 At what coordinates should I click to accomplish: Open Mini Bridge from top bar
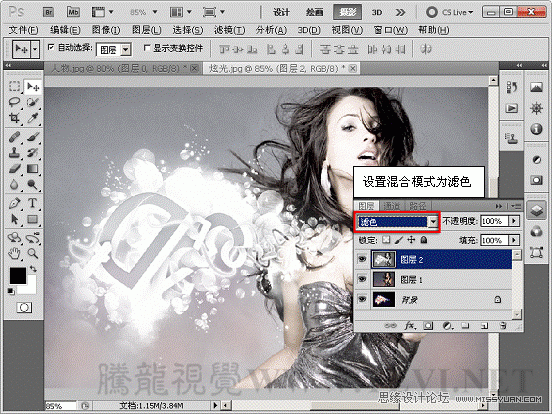coord(73,12)
